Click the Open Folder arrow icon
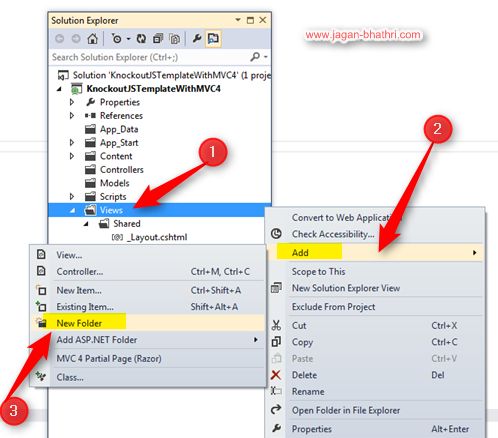This screenshot has width=498, height=438. (x=276, y=409)
